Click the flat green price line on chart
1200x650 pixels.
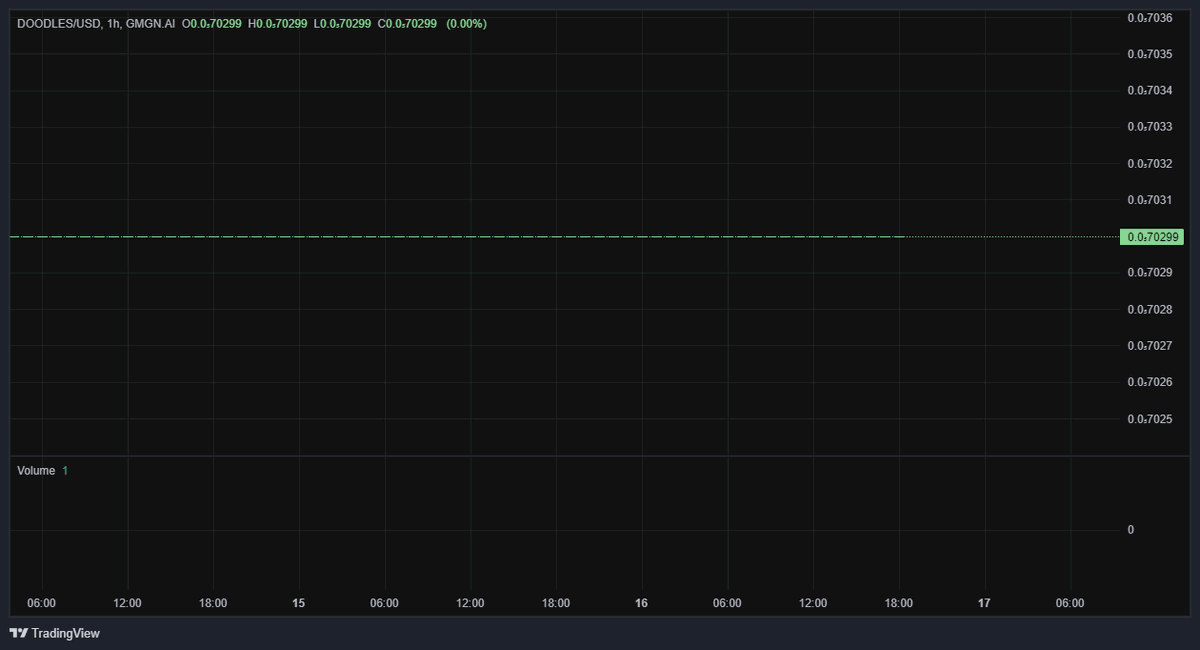457,237
